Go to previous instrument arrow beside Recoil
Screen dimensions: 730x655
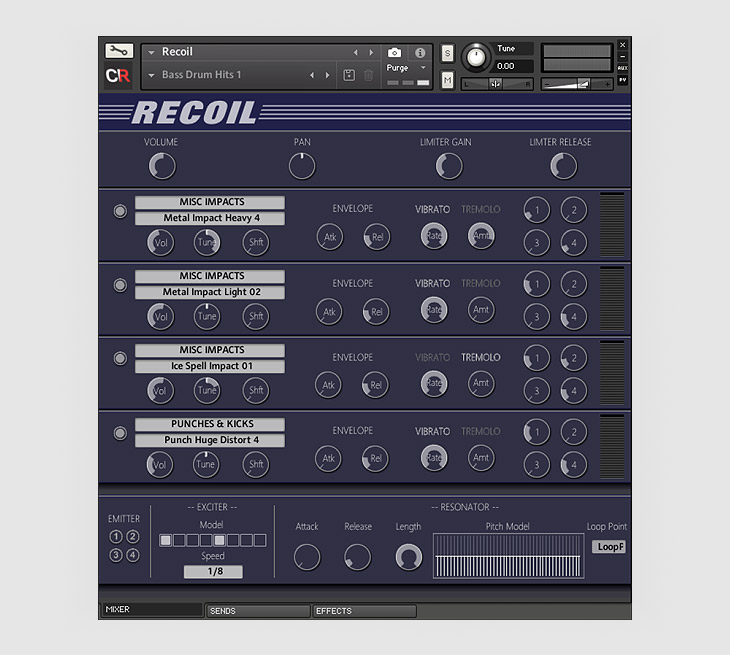pyautogui.click(x=356, y=53)
